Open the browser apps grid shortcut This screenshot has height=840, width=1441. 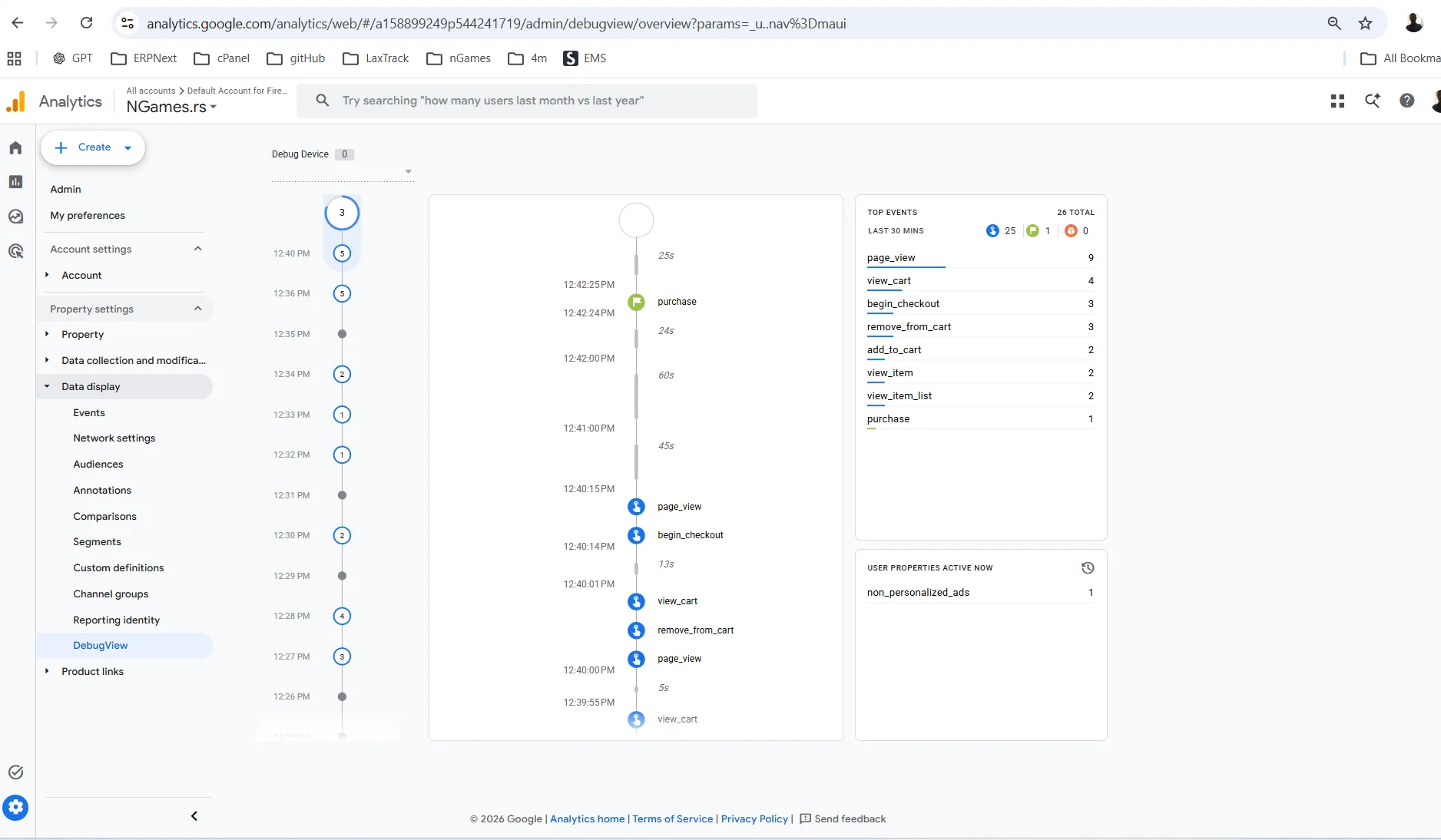[14, 58]
